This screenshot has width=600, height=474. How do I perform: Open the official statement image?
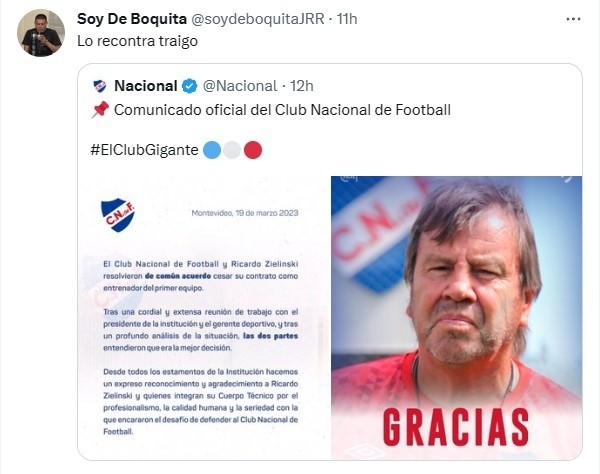coord(203,318)
